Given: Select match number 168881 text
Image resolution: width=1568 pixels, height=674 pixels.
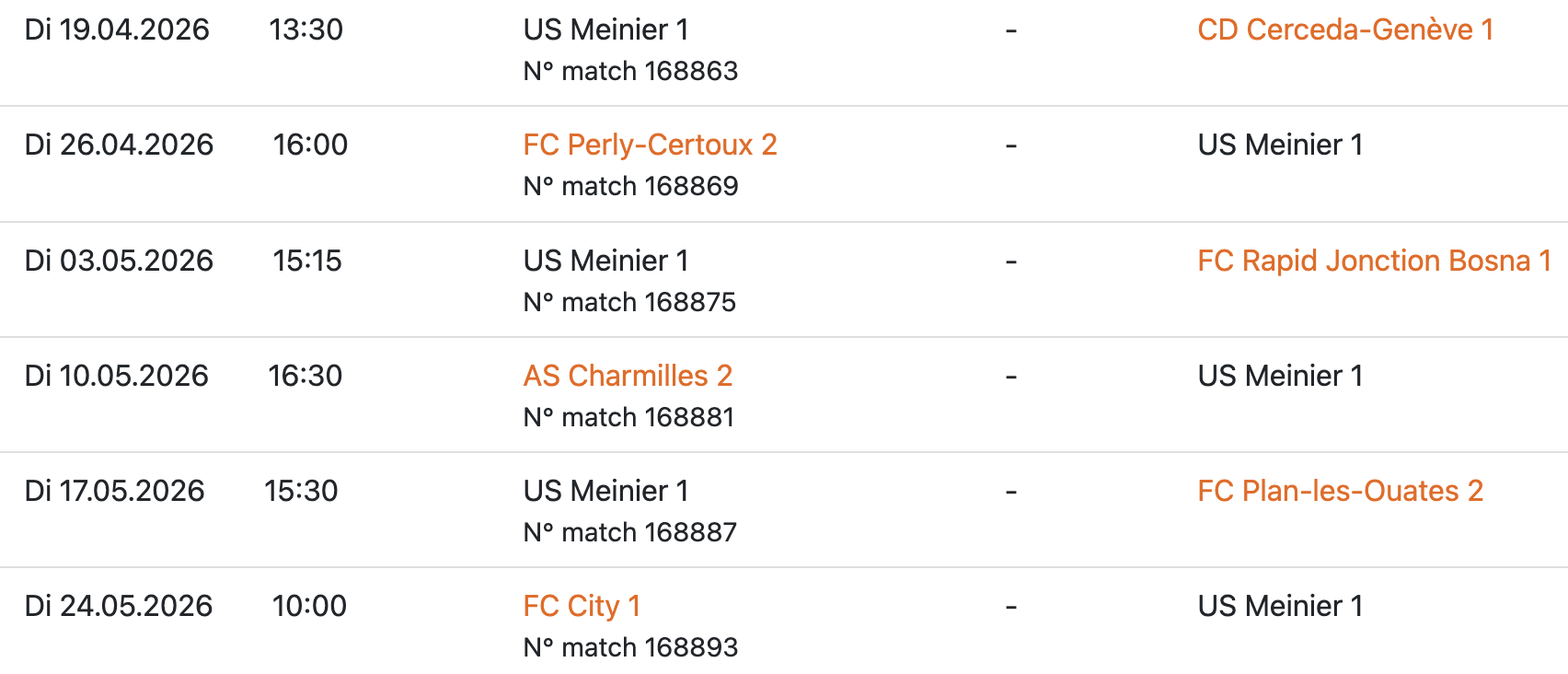Looking at the screenshot, I should [x=628, y=417].
